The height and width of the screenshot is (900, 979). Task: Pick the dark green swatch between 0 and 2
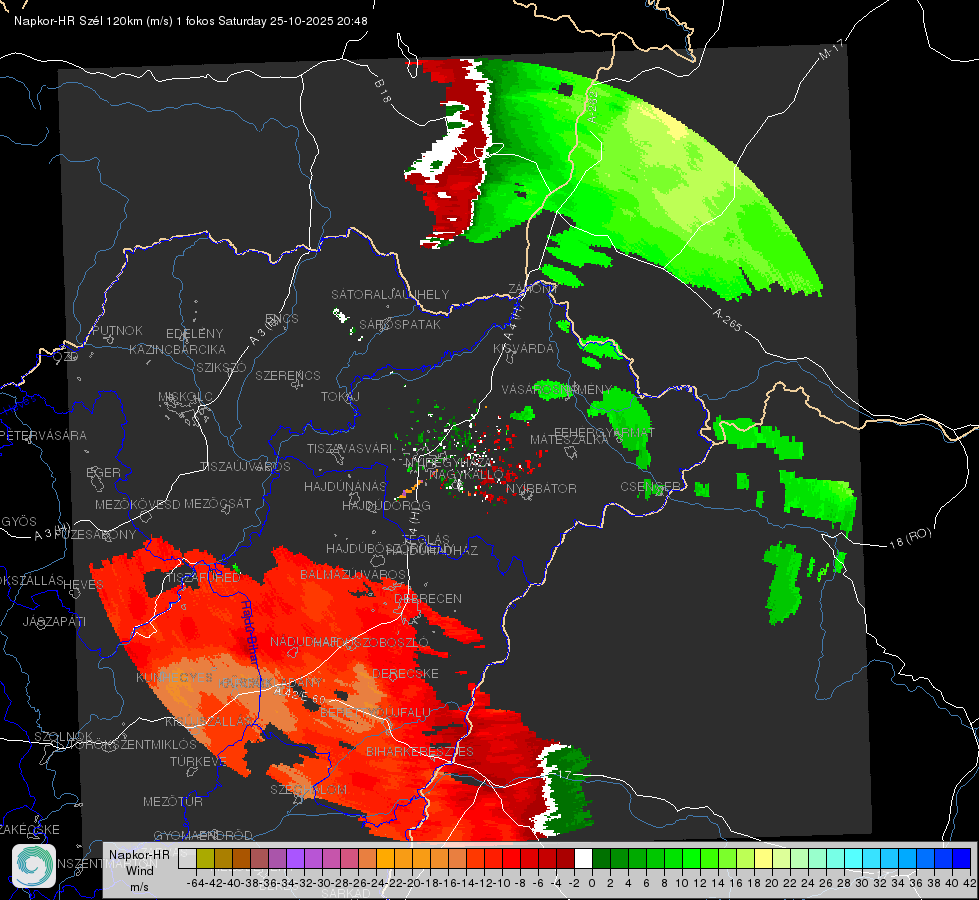(601, 859)
